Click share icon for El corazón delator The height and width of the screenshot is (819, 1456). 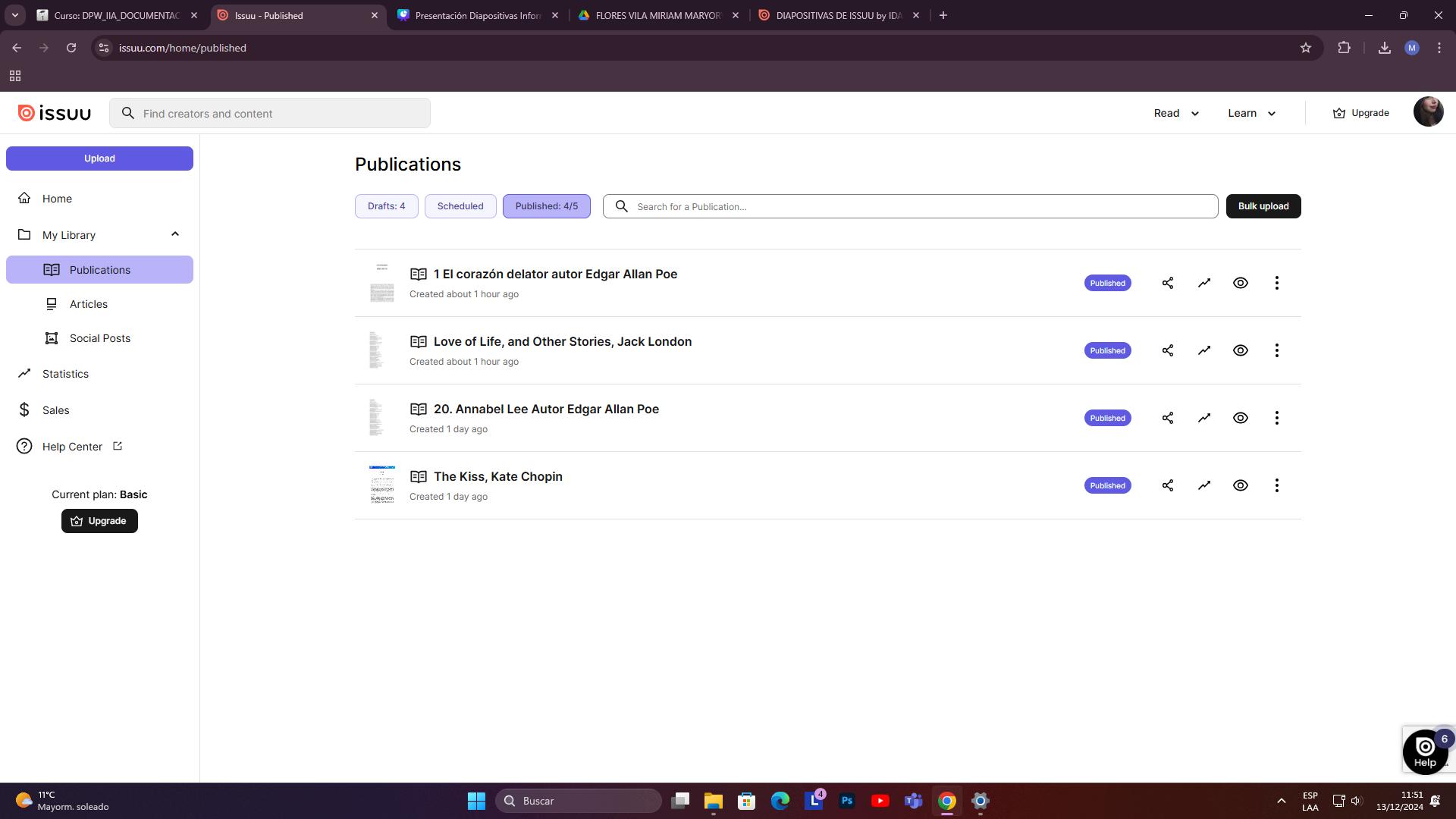[1168, 283]
